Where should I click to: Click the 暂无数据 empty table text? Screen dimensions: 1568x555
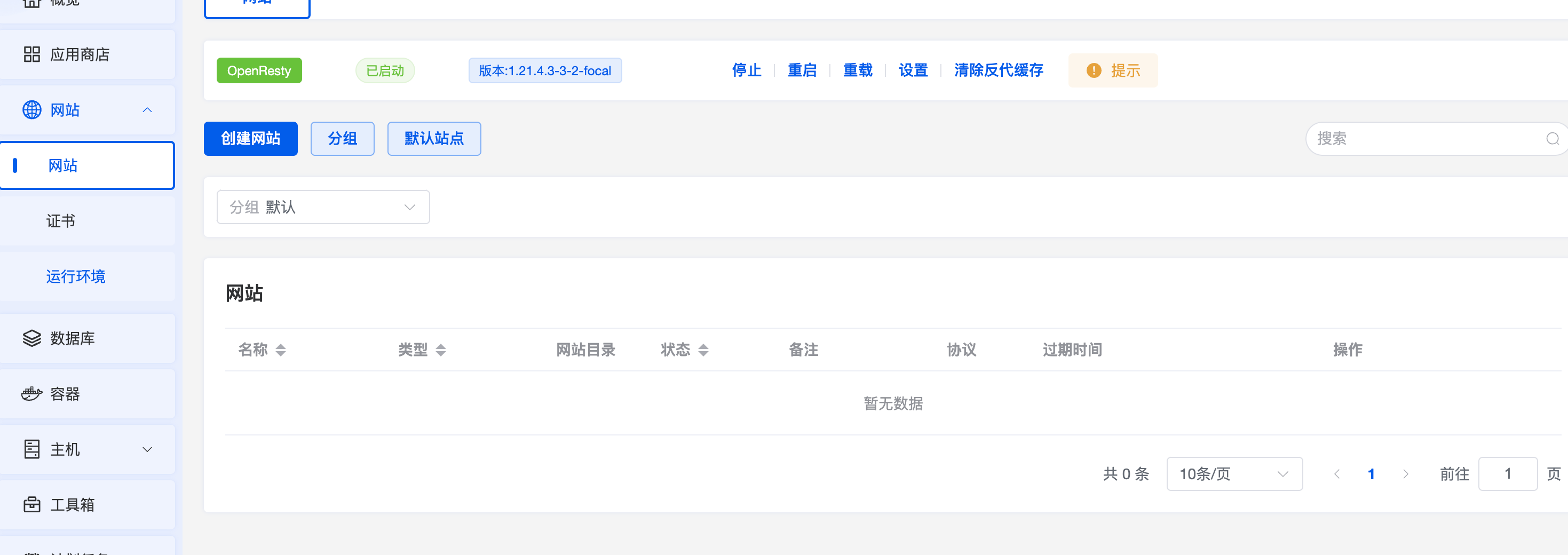893,403
